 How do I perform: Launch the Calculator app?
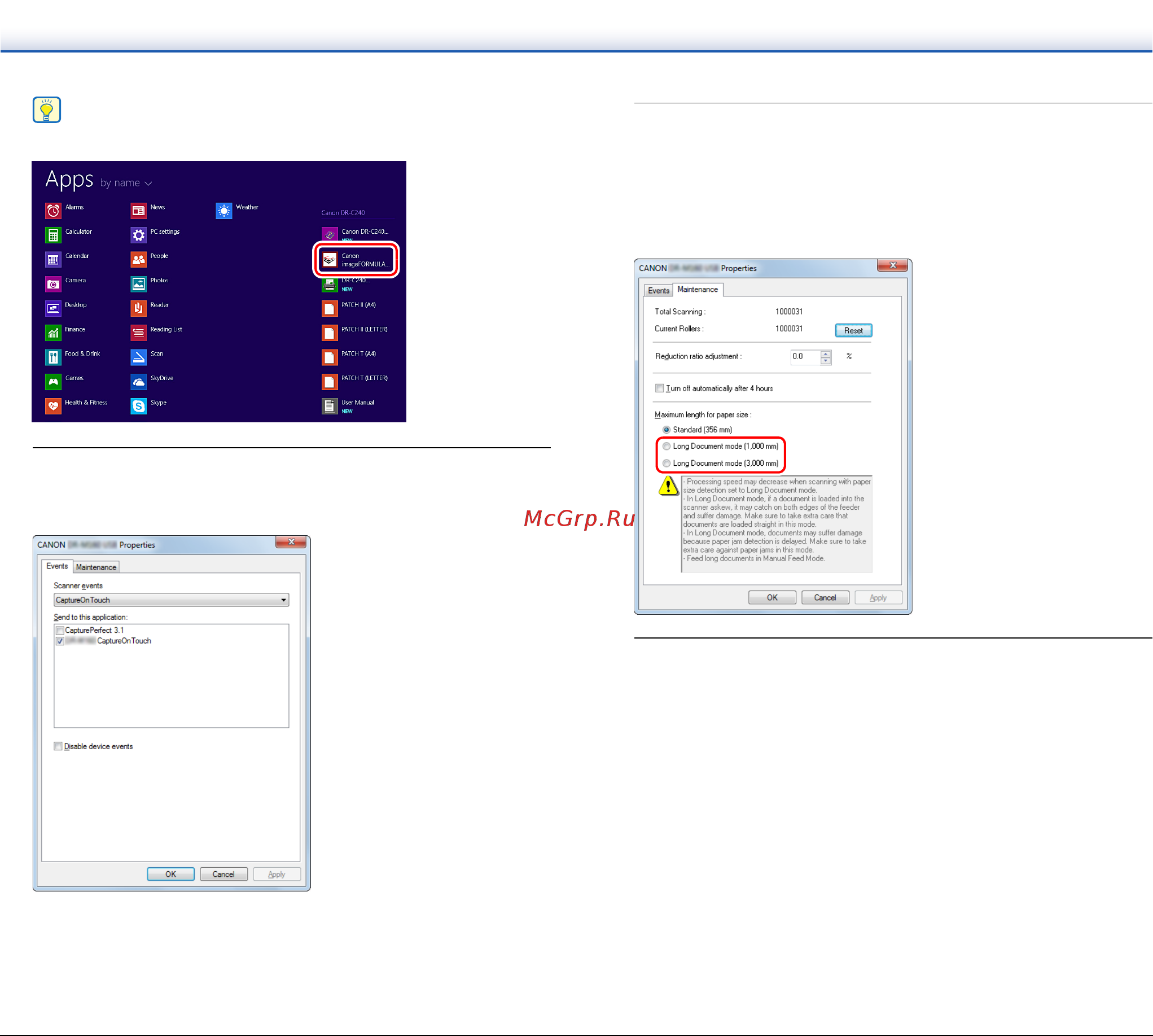tap(53, 235)
